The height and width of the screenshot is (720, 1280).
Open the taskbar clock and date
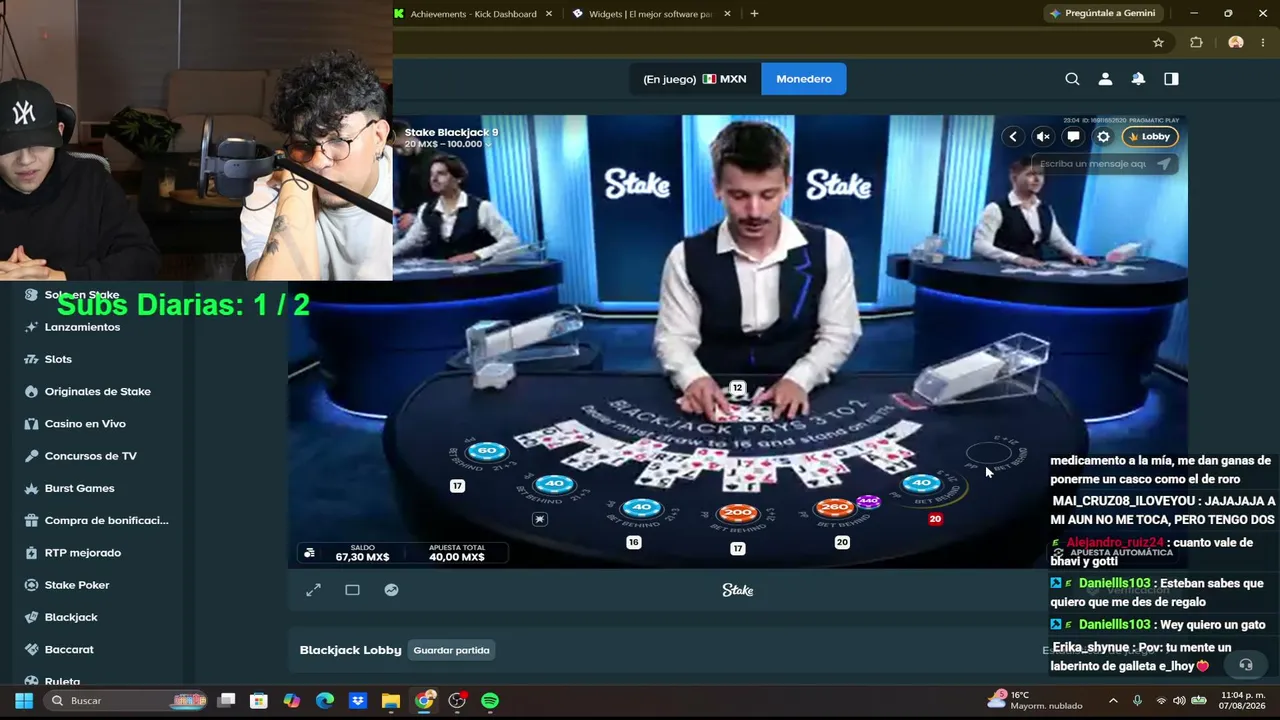point(1243,700)
